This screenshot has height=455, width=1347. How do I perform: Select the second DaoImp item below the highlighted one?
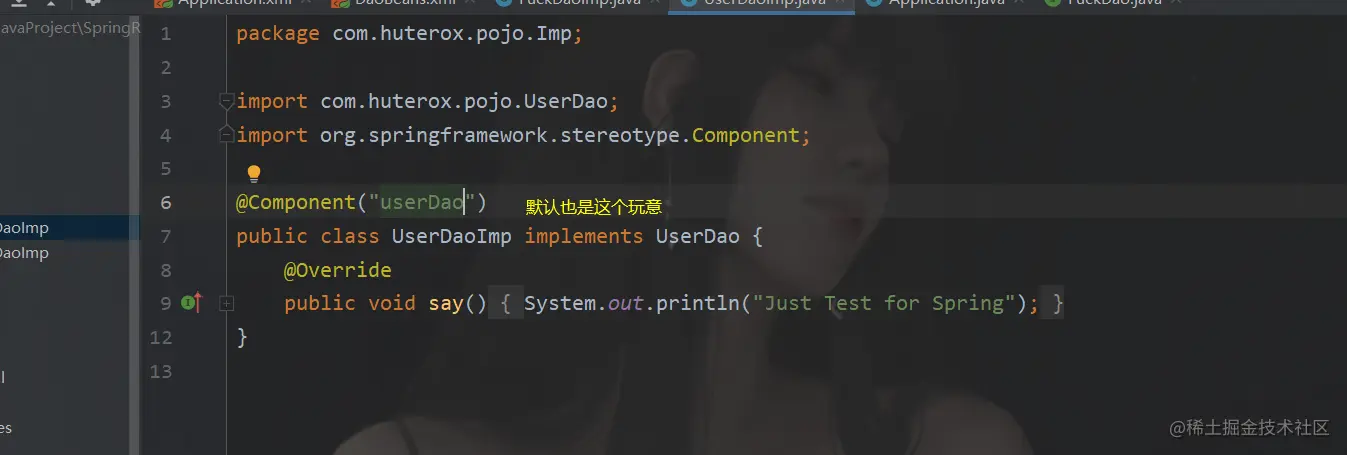[25, 253]
